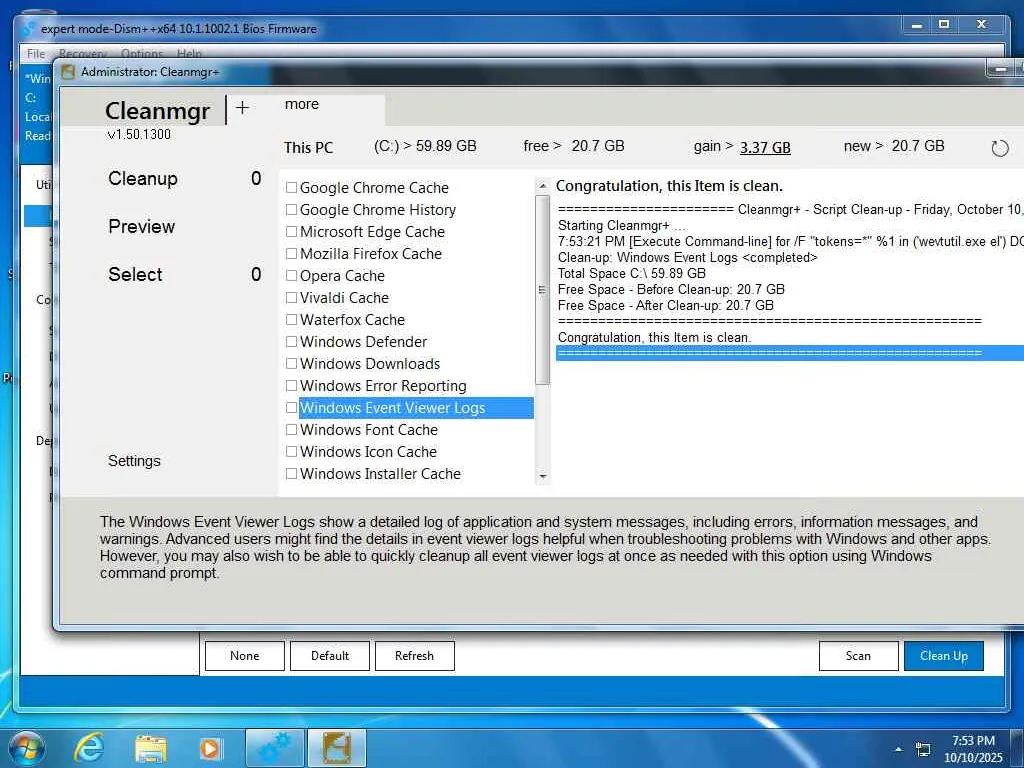Click highlighted separator line in log

click(x=790, y=353)
